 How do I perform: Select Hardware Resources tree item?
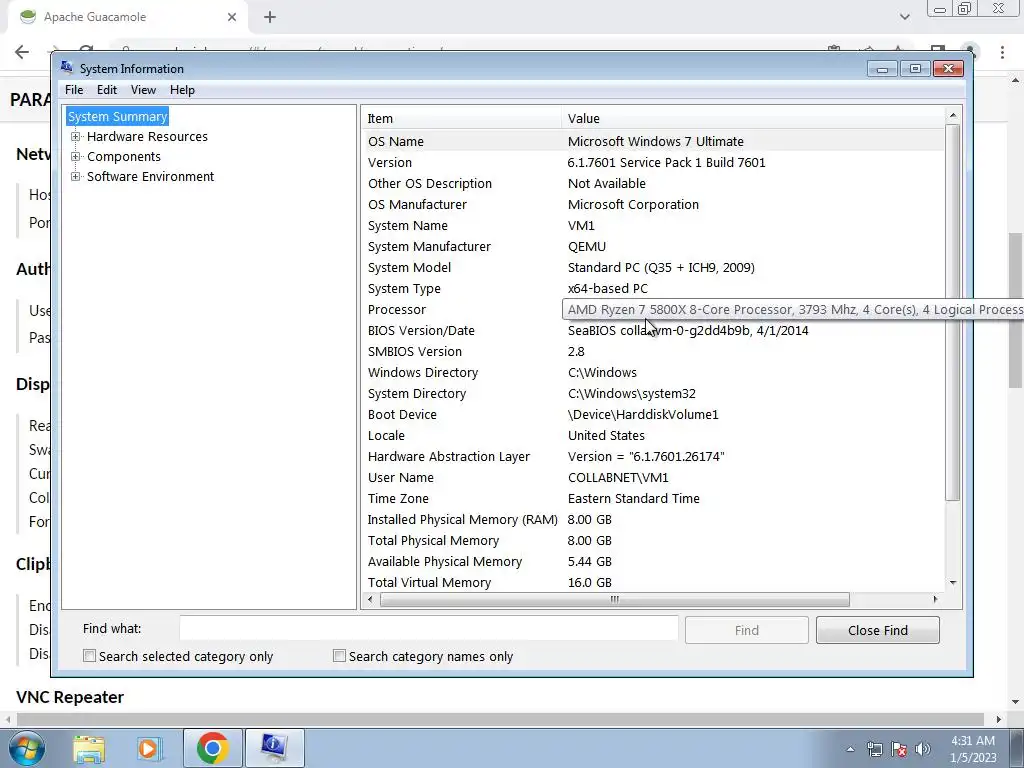[147, 136]
